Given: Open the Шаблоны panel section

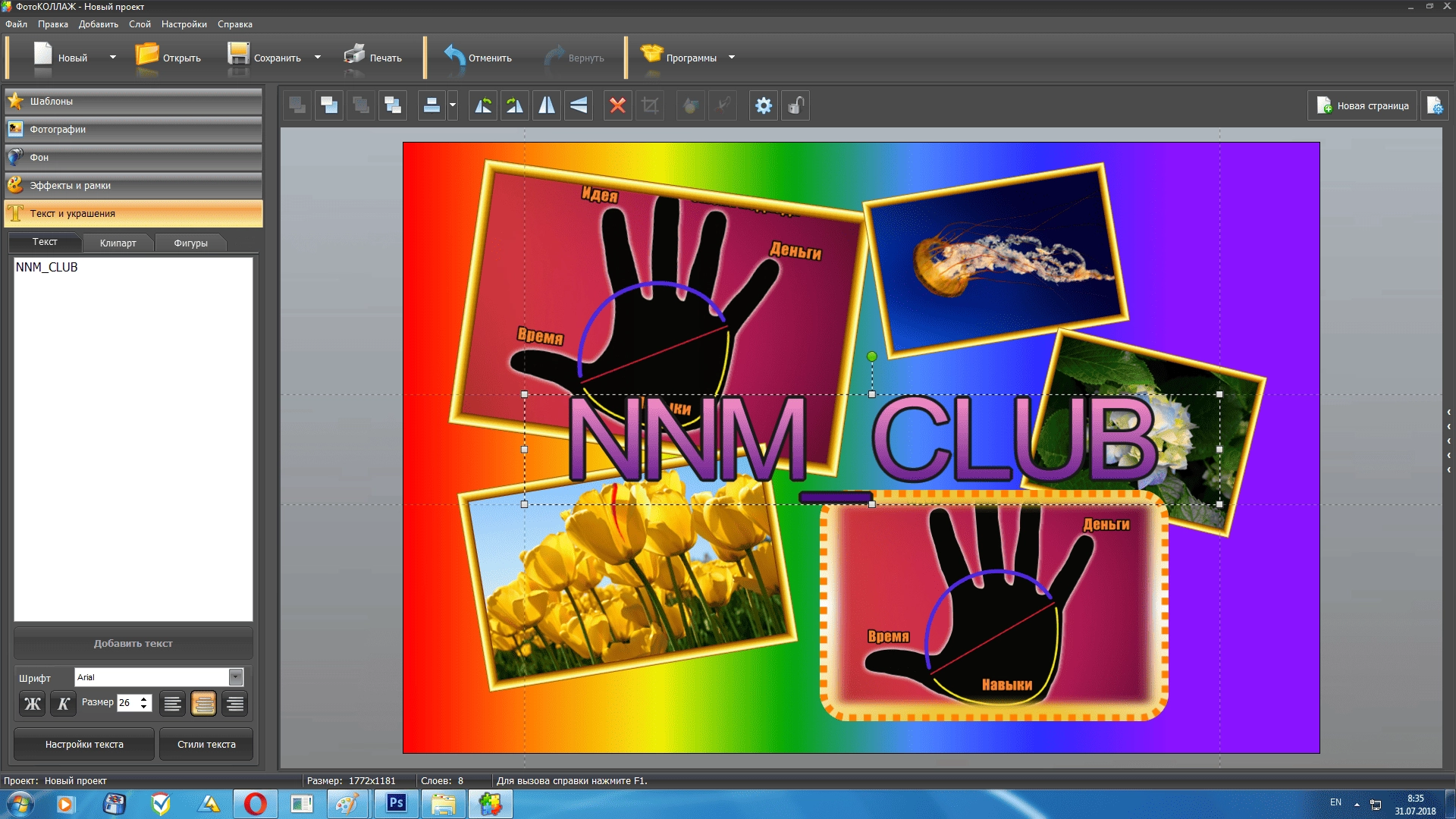Looking at the screenshot, I should (x=133, y=102).
